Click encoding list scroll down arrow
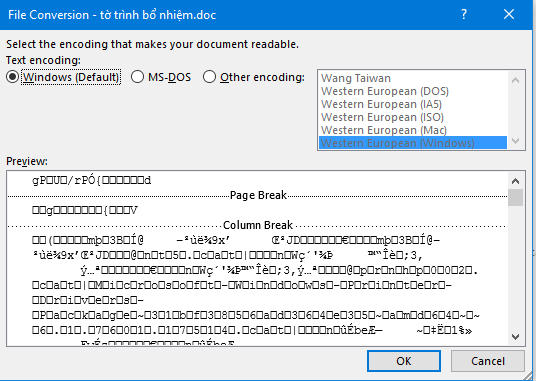The image size is (536, 381). pyautogui.click(x=515, y=141)
